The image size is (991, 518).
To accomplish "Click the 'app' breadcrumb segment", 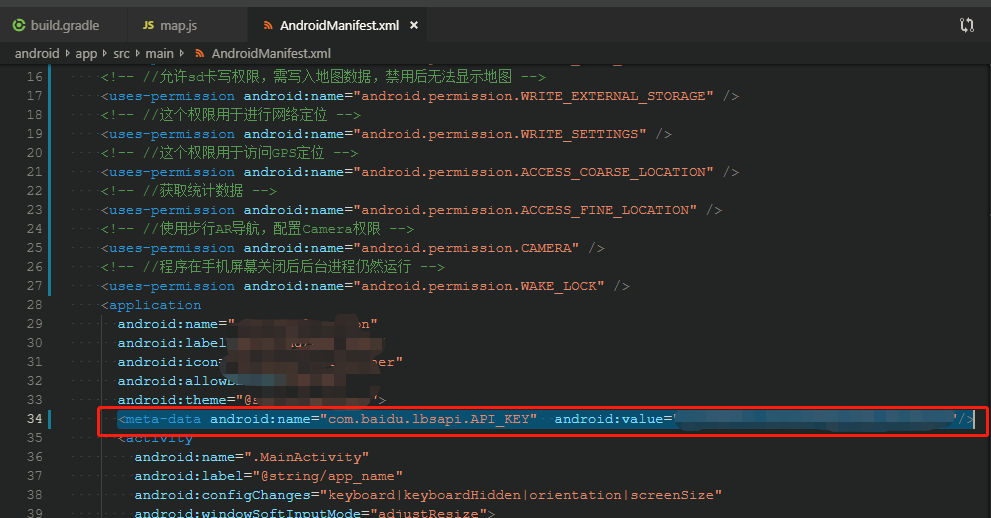I will coord(86,54).
